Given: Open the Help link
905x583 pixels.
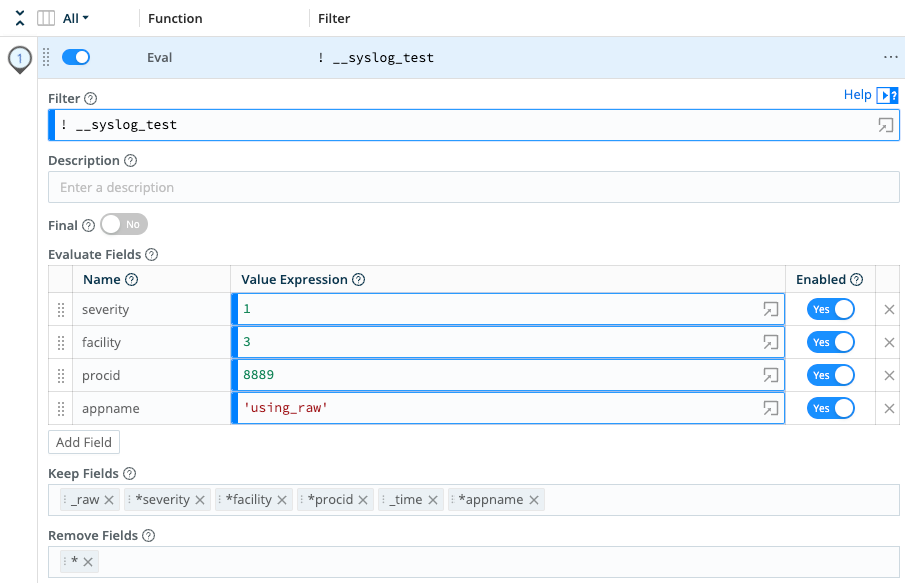Looking at the screenshot, I should tap(858, 94).
